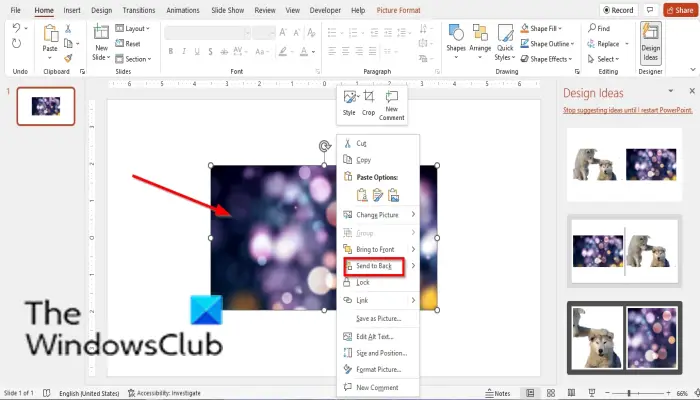Select slide 1 thumbnail in panel
Screen dimensions: 700x400
click(x=46, y=106)
